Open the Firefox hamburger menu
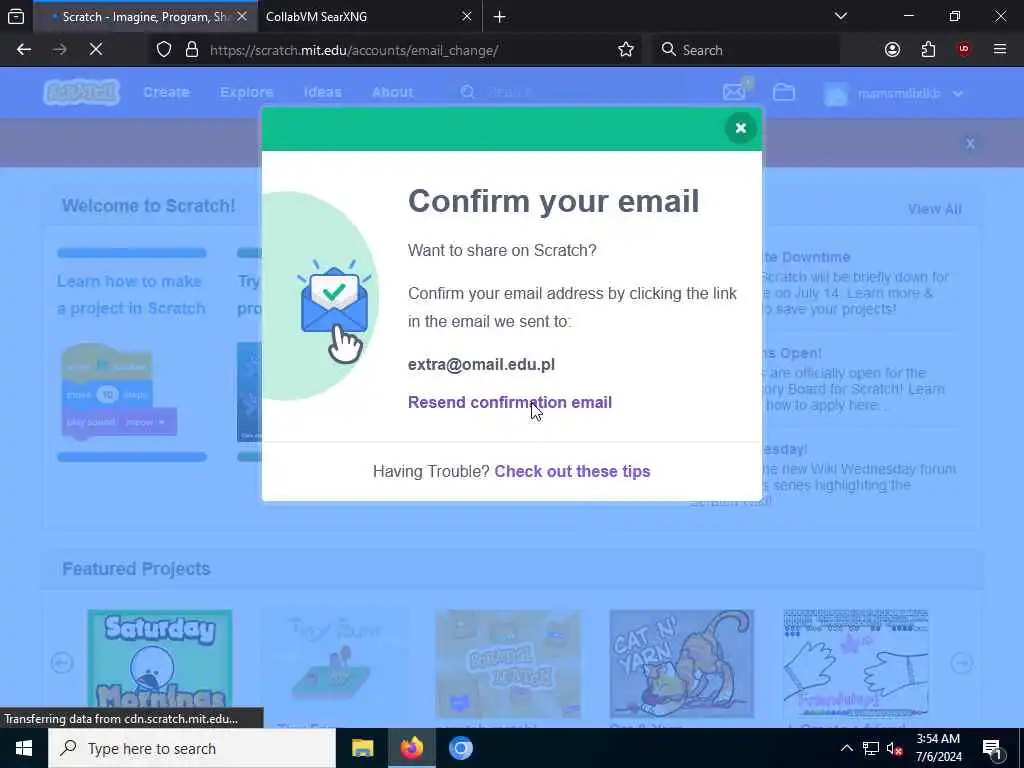Image resolution: width=1024 pixels, height=768 pixels. pyautogui.click(x=1000, y=50)
